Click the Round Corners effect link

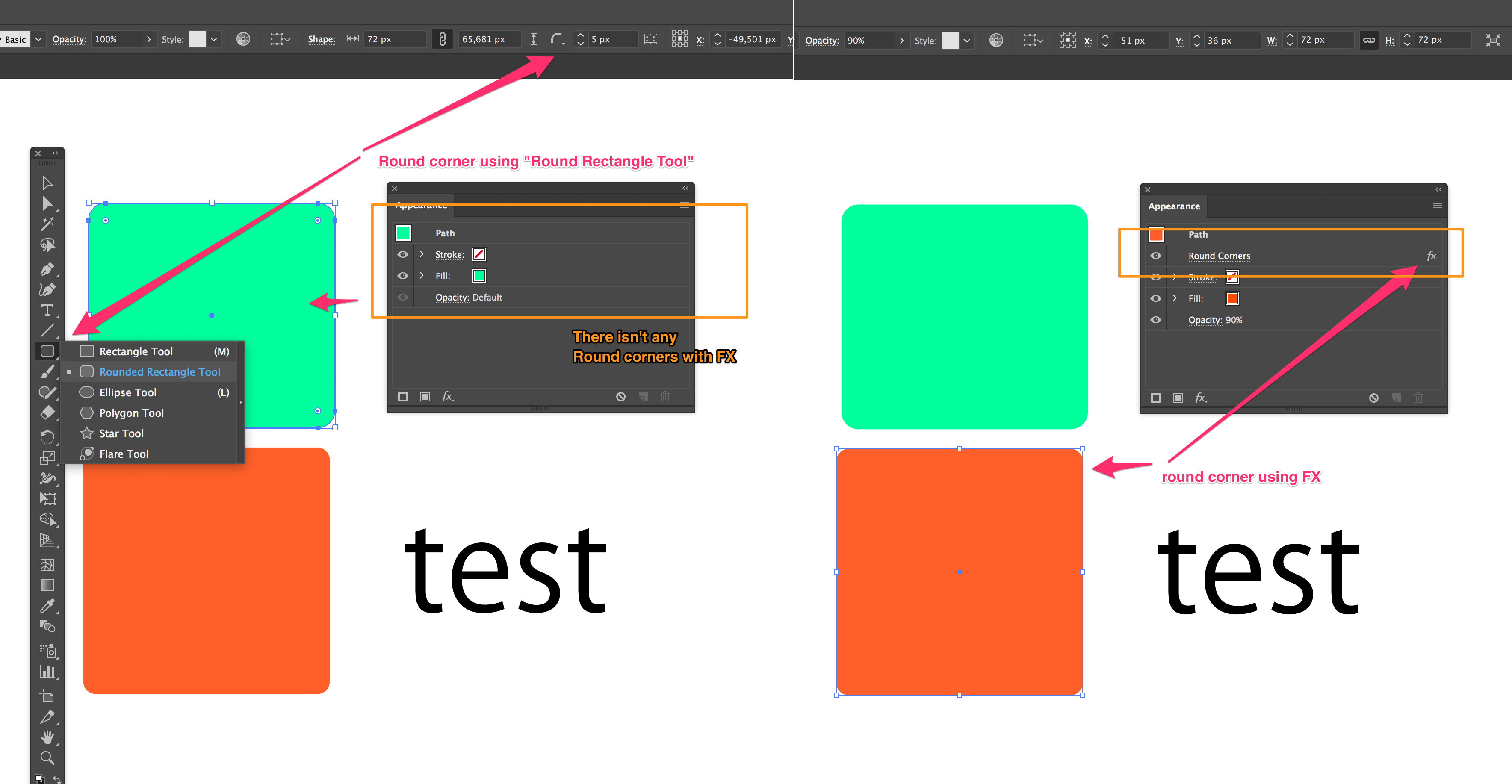pyautogui.click(x=1219, y=256)
